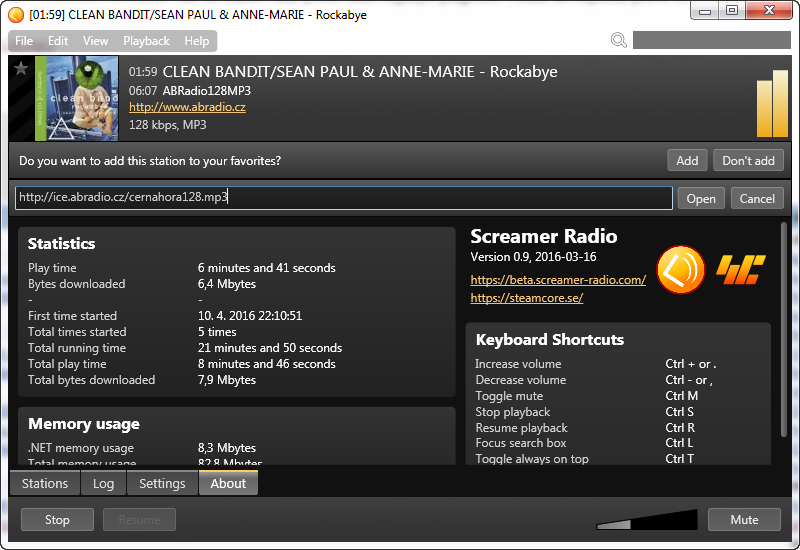
Task: Minimize the Screamer Radio window
Action: (x=705, y=10)
